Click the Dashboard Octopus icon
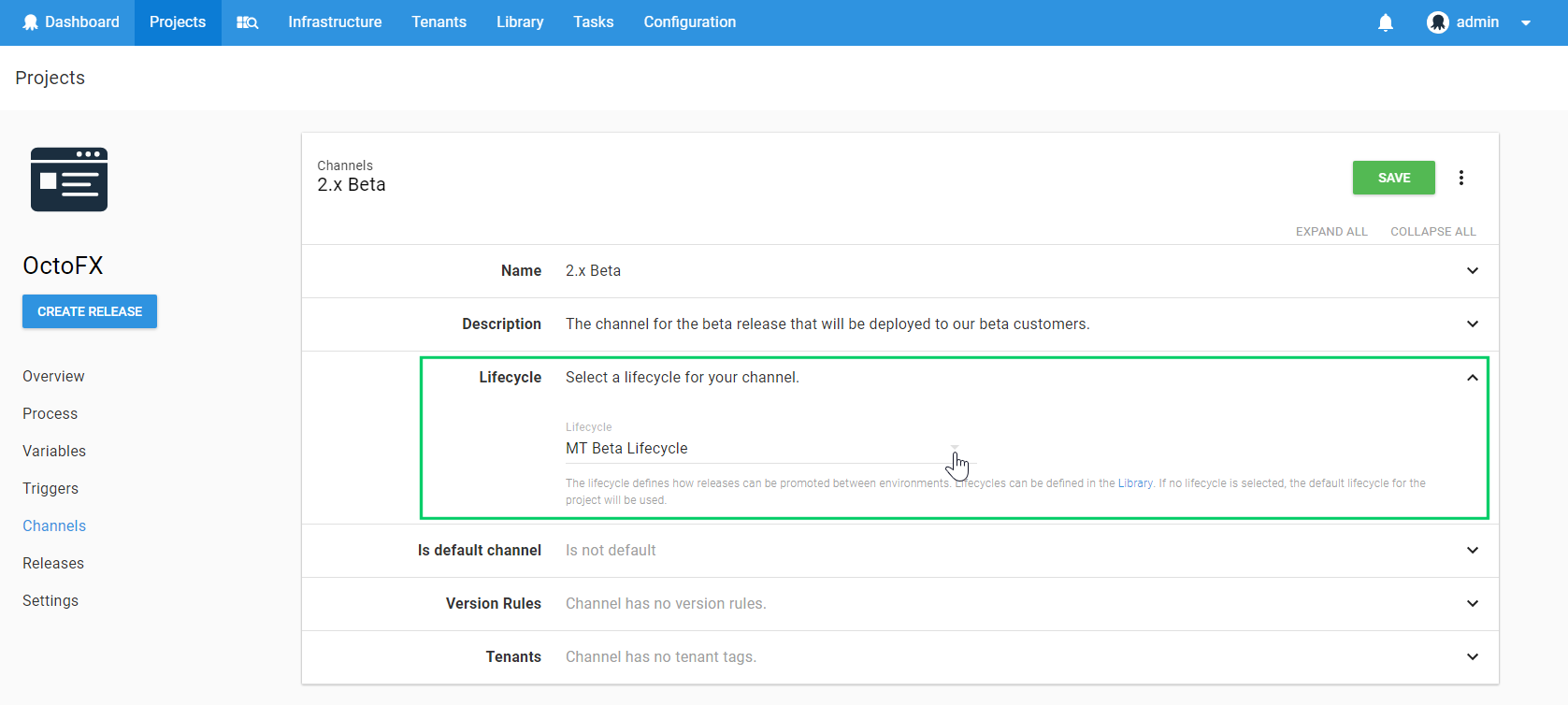 31,22
